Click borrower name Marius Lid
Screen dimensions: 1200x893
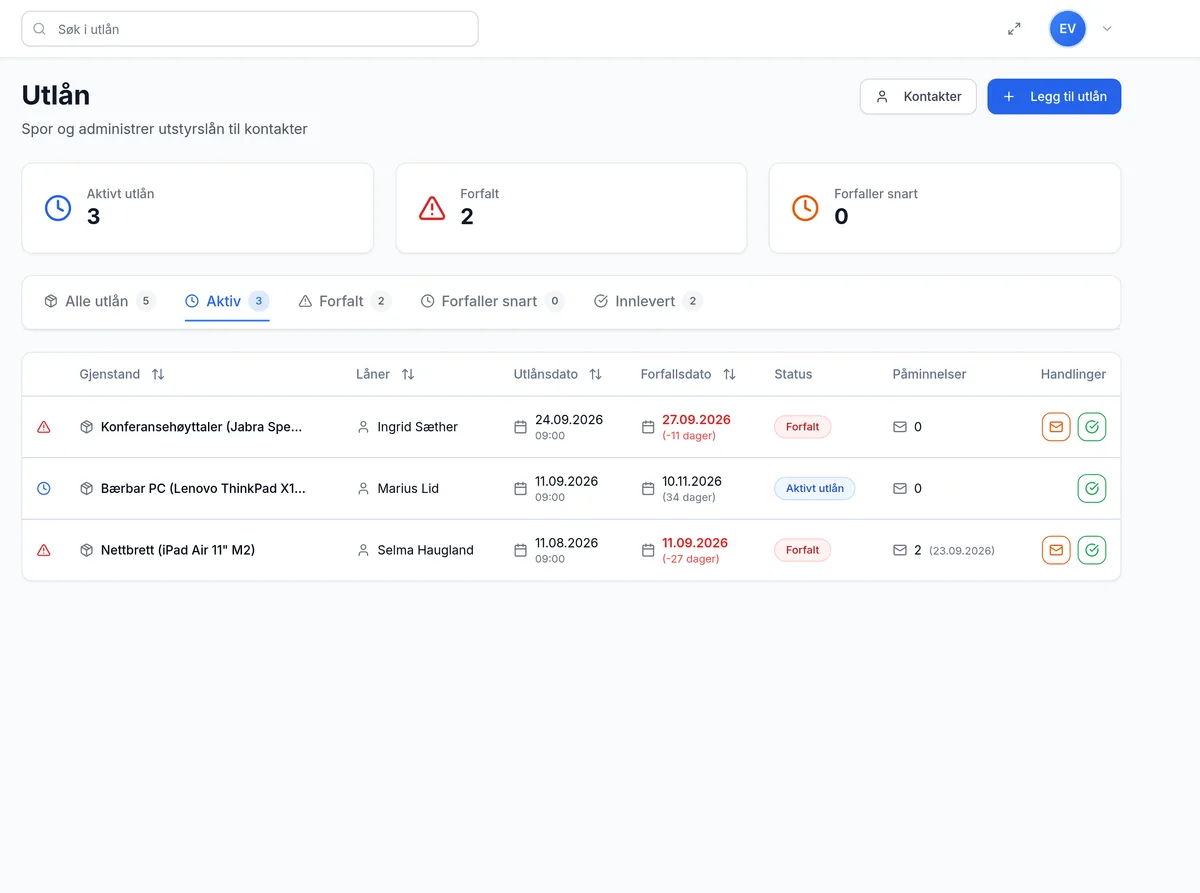(x=408, y=489)
